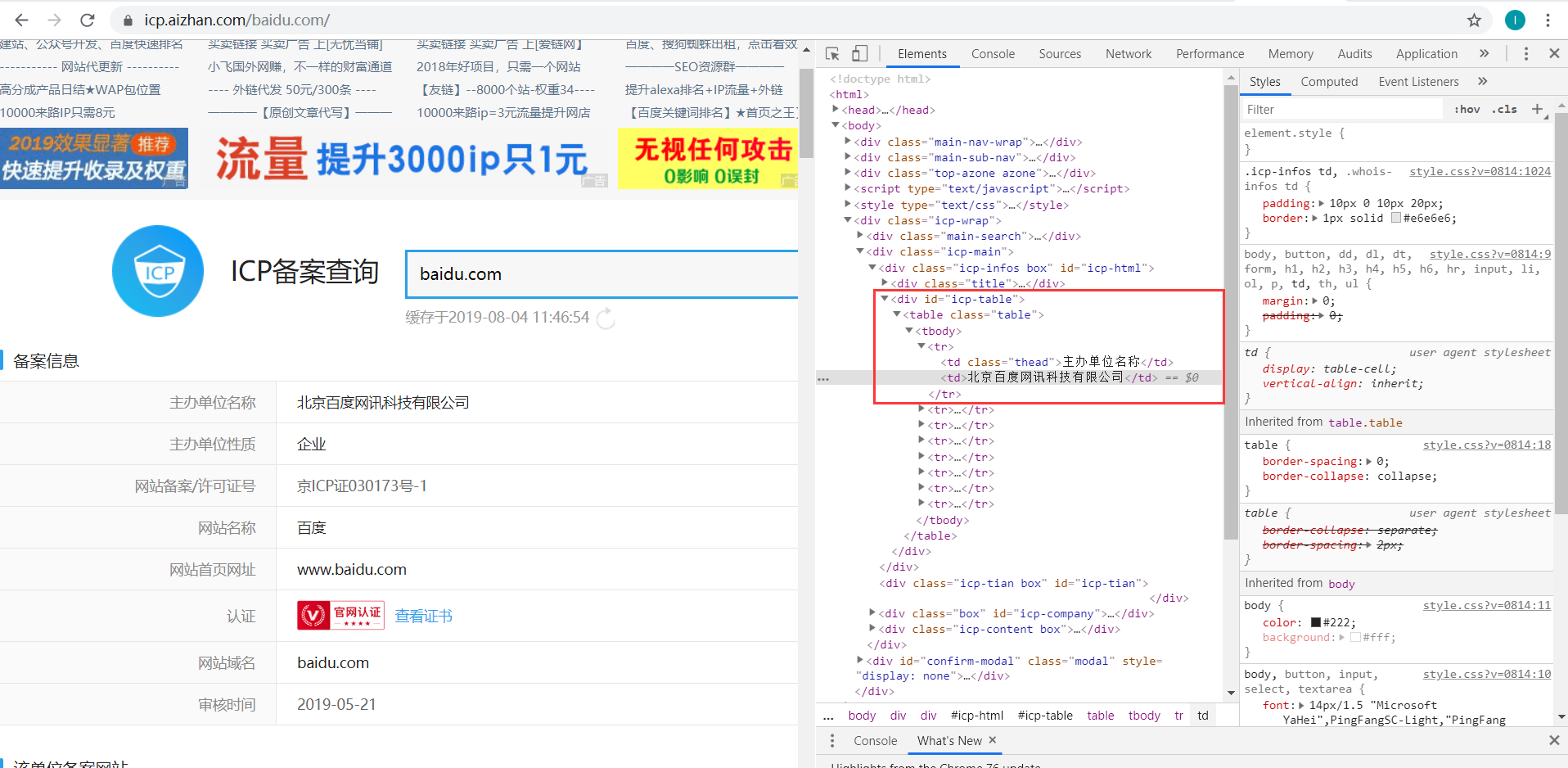Open the Audits tab
This screenshot has width=1568, height=768.
pos(1354,54)
